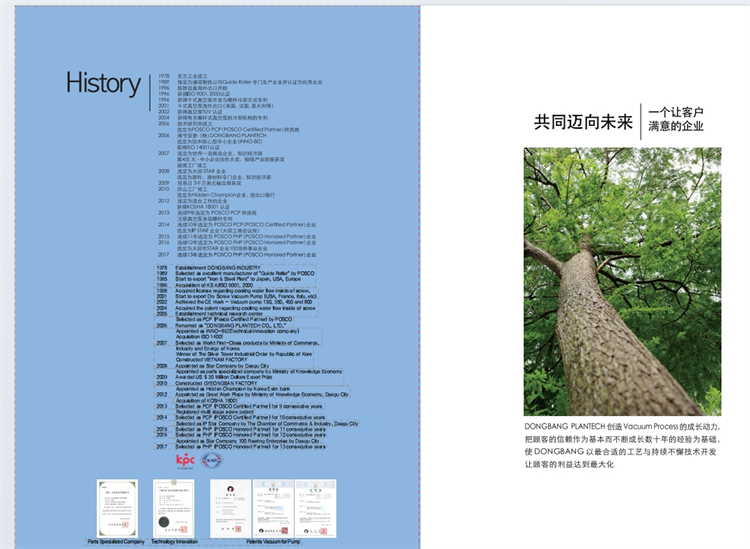Click English line "for 10 consecutive years"
The height and width of the screenshot is (549, 750).
click(251, 417)
